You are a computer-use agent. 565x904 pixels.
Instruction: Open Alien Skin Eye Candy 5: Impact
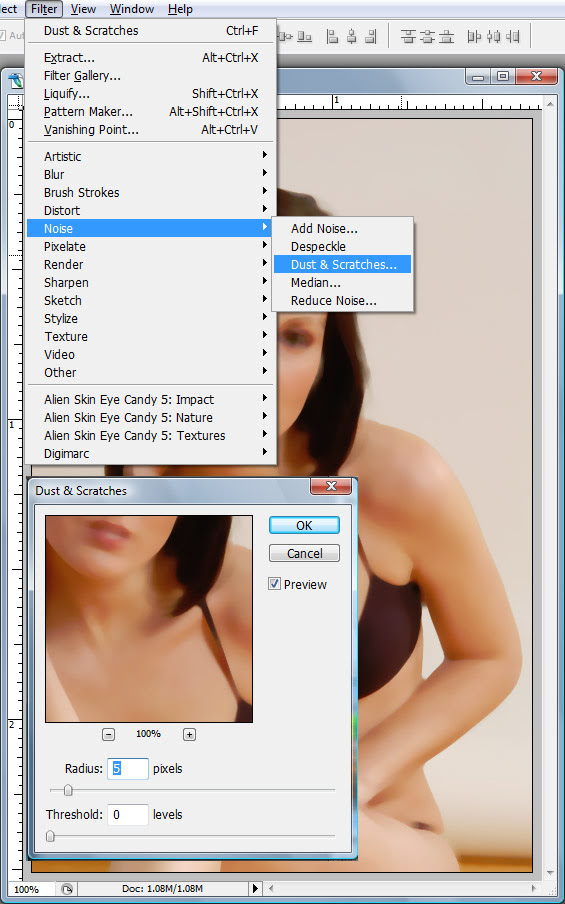coord(152,399)
